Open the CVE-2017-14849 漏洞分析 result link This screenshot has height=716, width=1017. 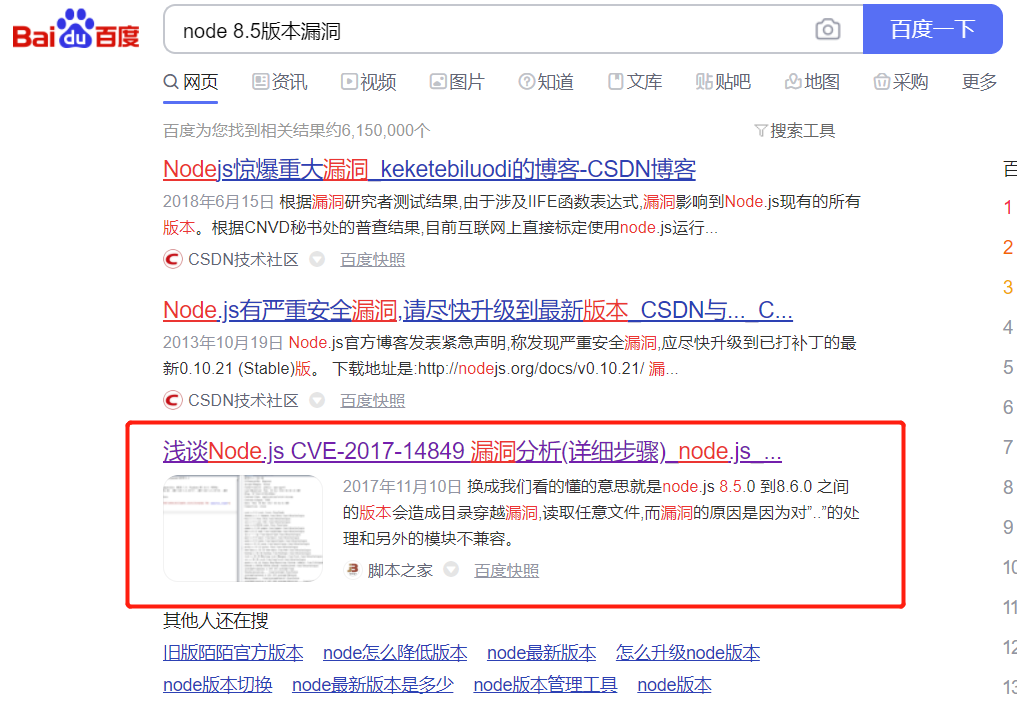point(472,451)
